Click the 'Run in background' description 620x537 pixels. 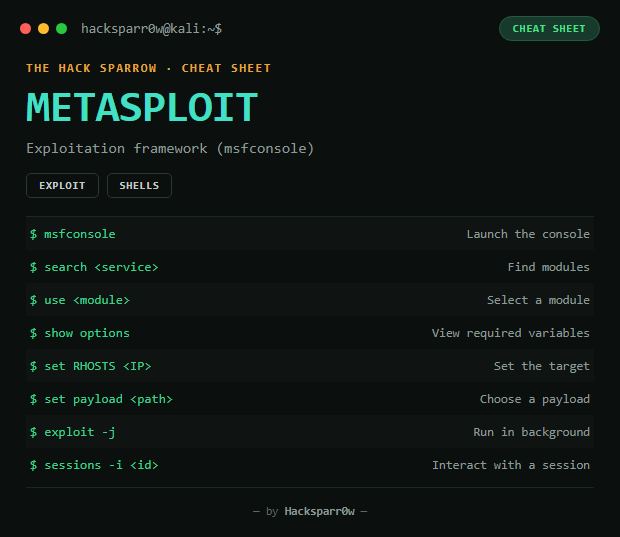click(532, 432)
